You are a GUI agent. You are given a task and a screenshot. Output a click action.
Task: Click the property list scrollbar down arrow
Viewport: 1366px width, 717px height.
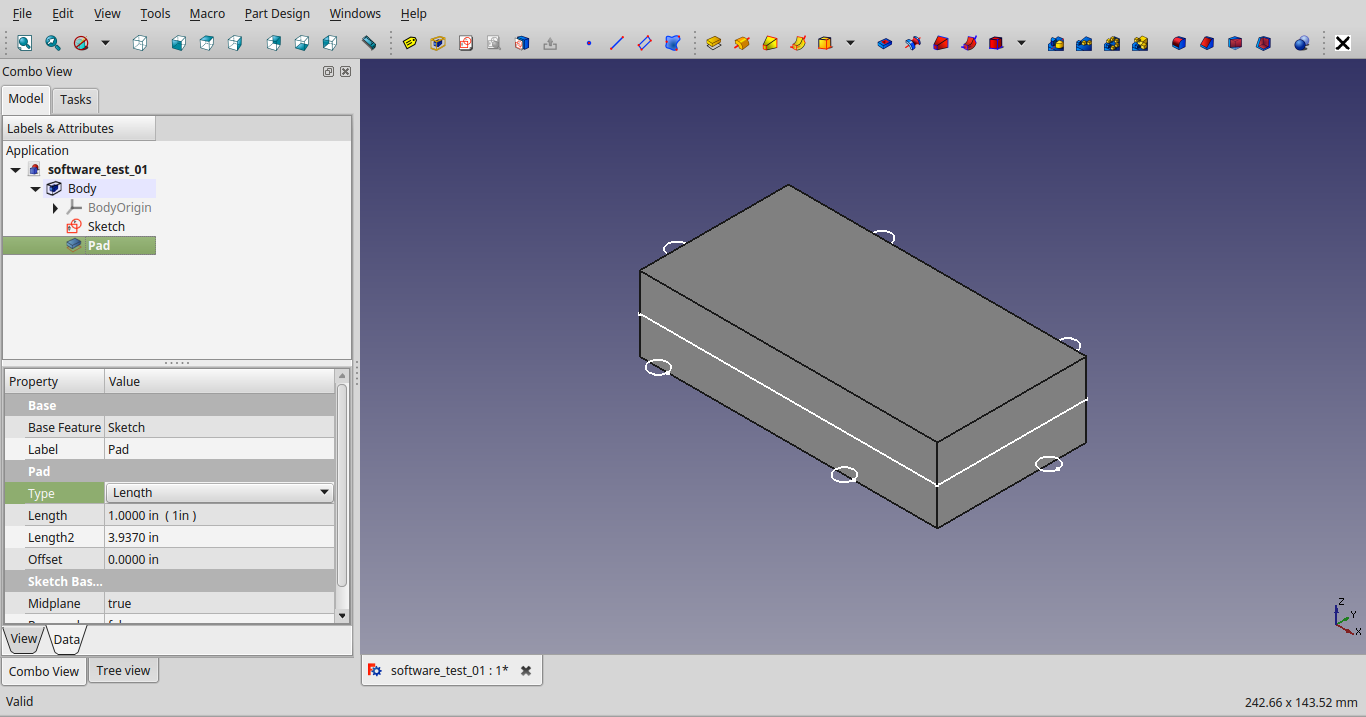[x=342, y=616]
